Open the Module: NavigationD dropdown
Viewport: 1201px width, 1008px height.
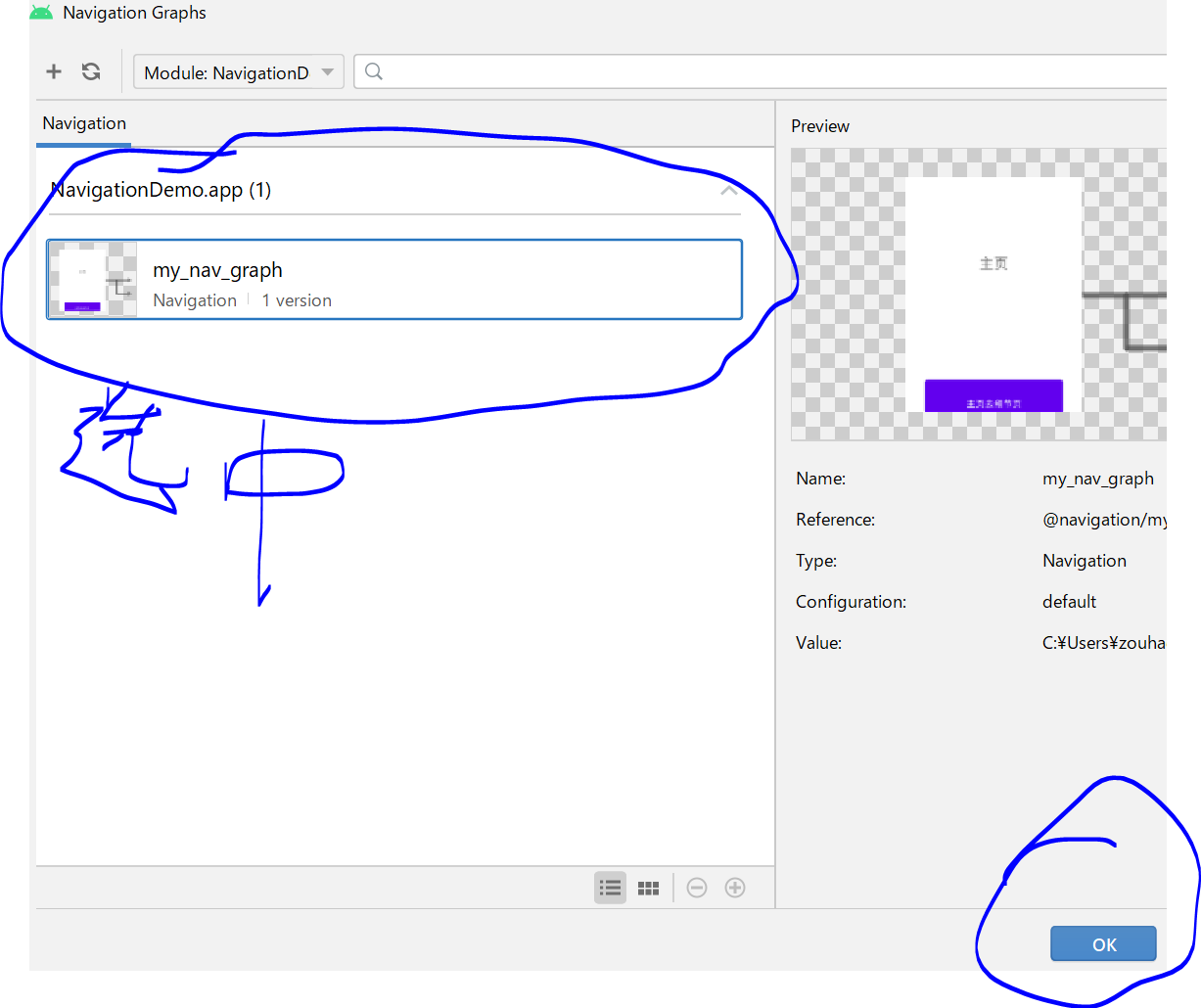(239, 72)
